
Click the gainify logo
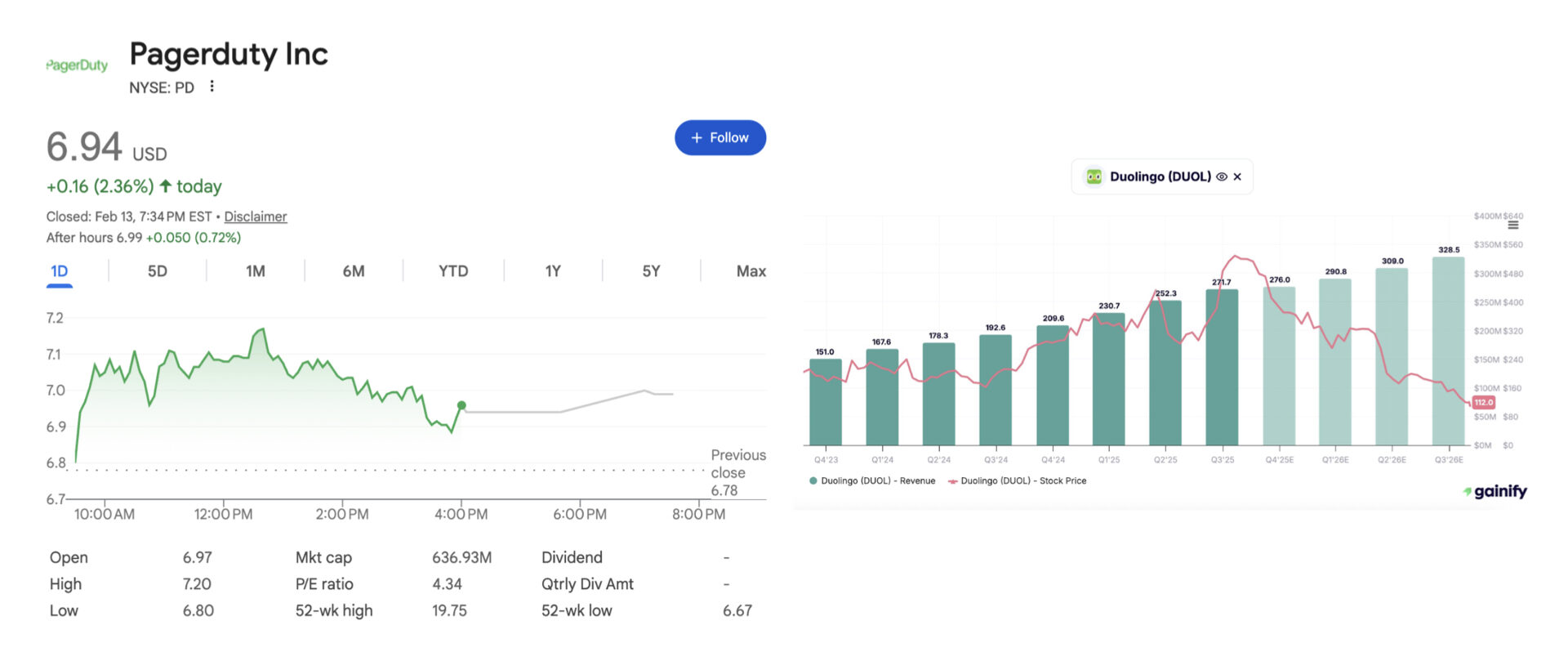point(1494,491)
